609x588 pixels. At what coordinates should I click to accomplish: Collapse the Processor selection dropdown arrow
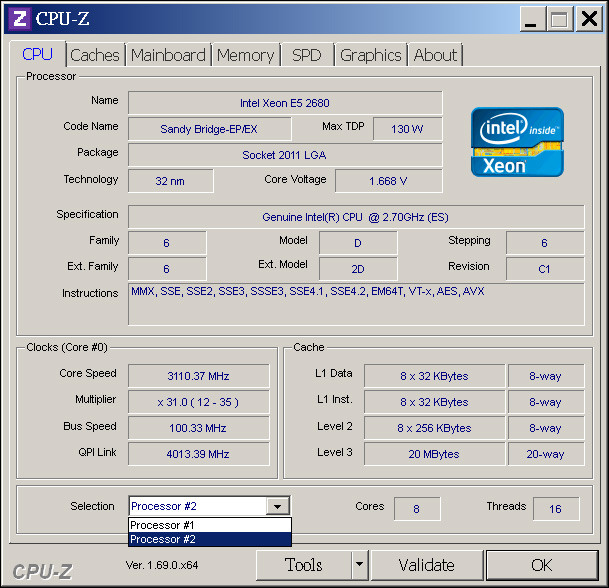(277, 506)
